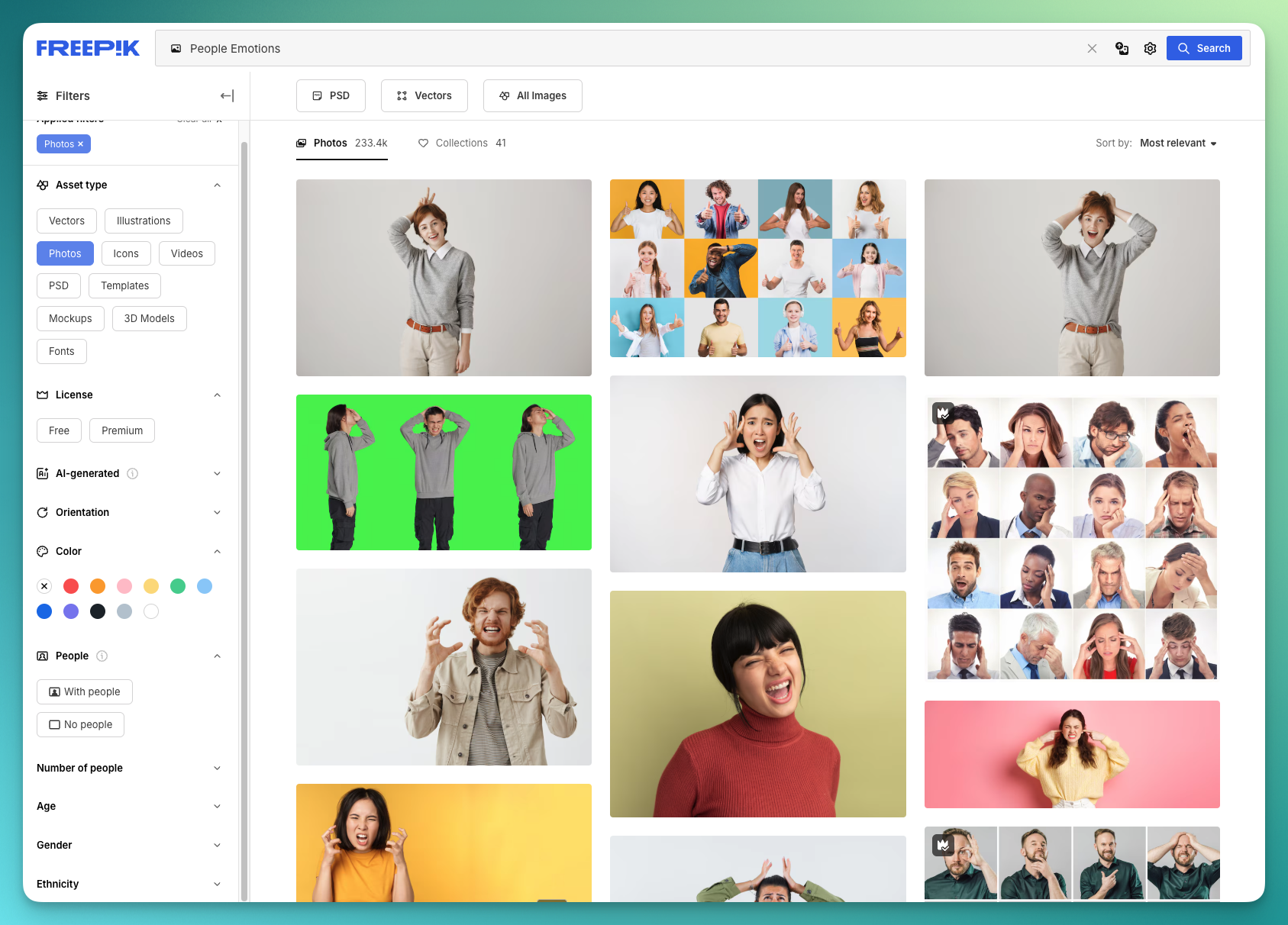This screenshot has width=1288, height=925.
Task: Collapse the People section
Action: click(x=217, y=656)
